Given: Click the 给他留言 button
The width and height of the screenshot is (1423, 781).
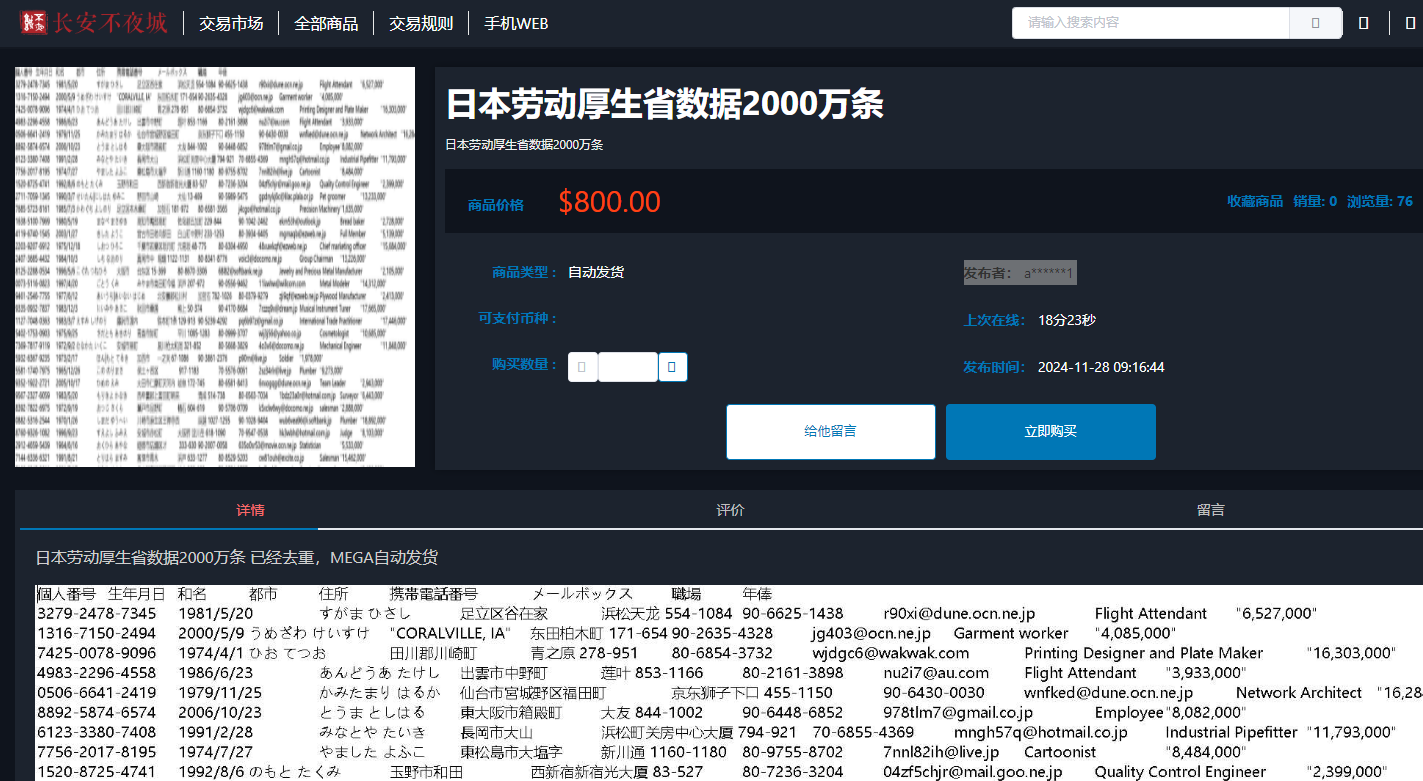Looking at the screenshot, I should [831, 432].
